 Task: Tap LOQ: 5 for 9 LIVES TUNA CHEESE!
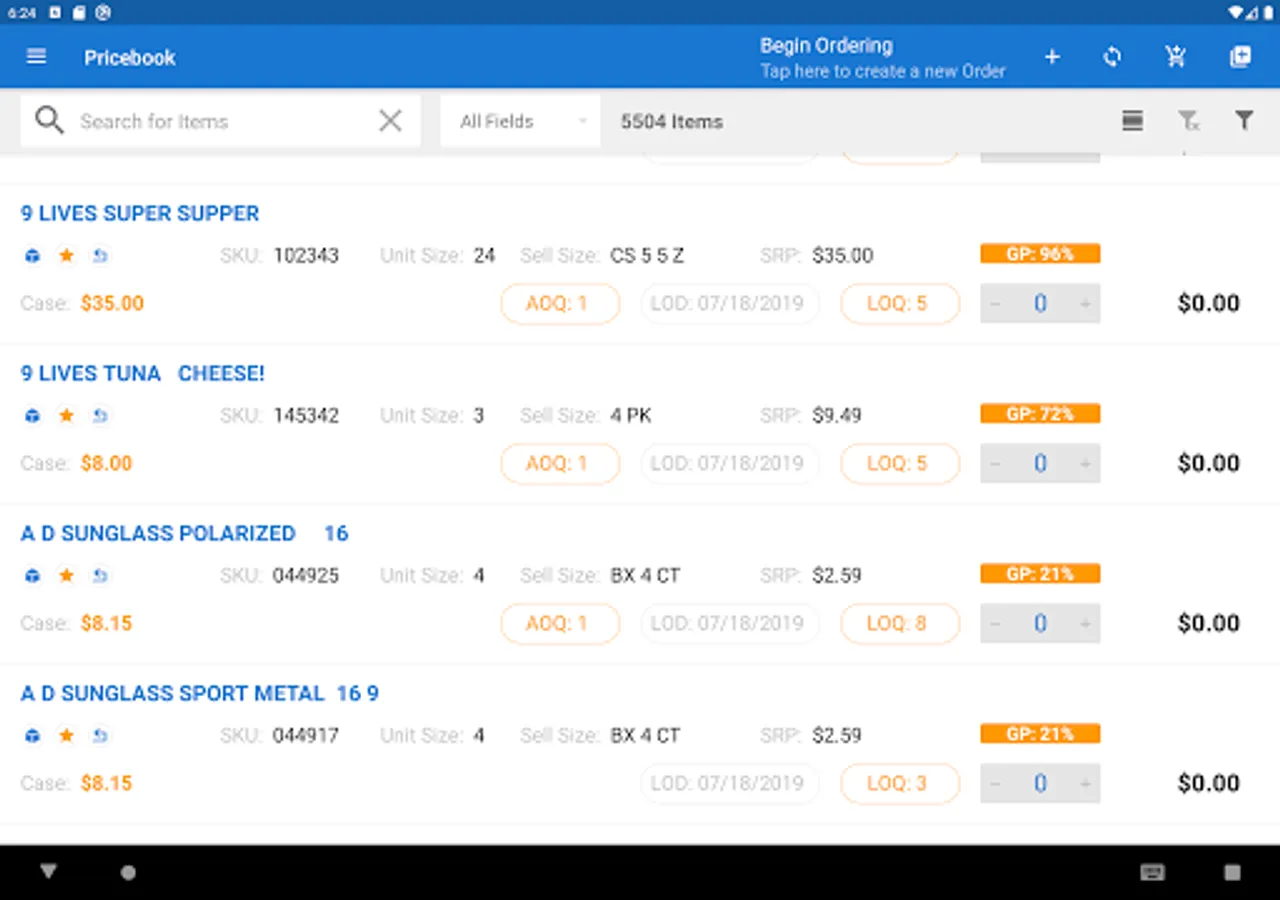click(x=900, y=463)
